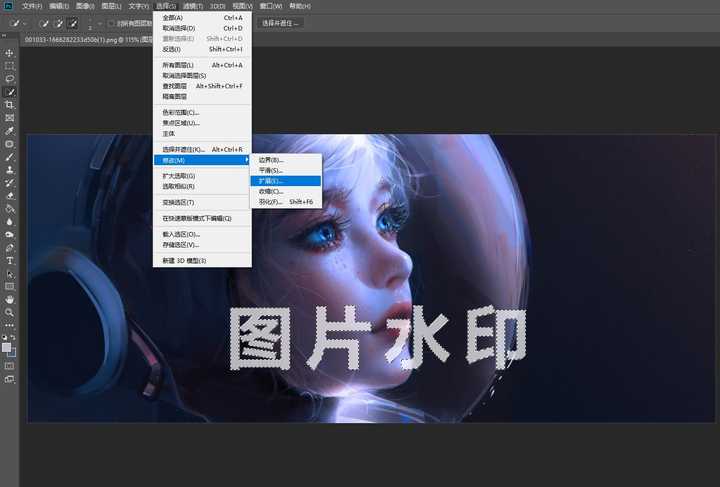Select the Rectangular Marquee tool
Screen dimensions: 720x487
point(9,66)
